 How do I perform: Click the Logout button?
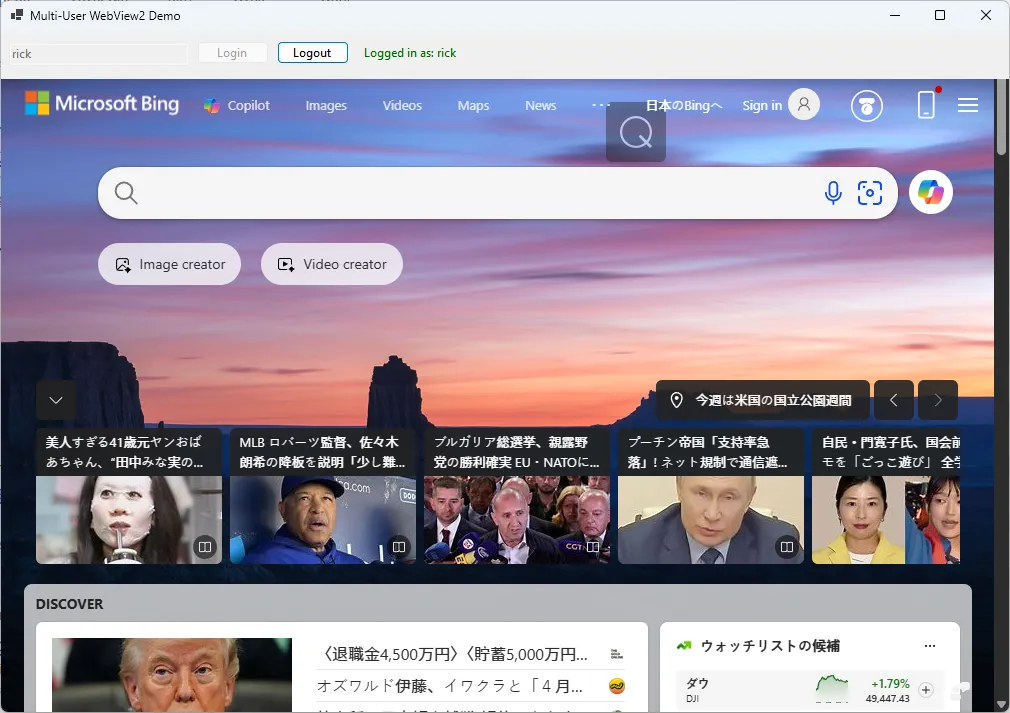tap(312, 53)
